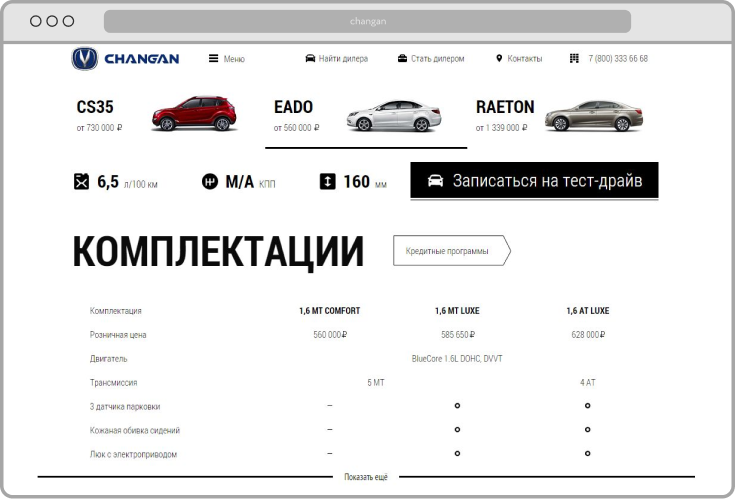The height and width of the screenshot is (499, 735).
Task: Click price 585 650 in table
Action: click(458, 335)
